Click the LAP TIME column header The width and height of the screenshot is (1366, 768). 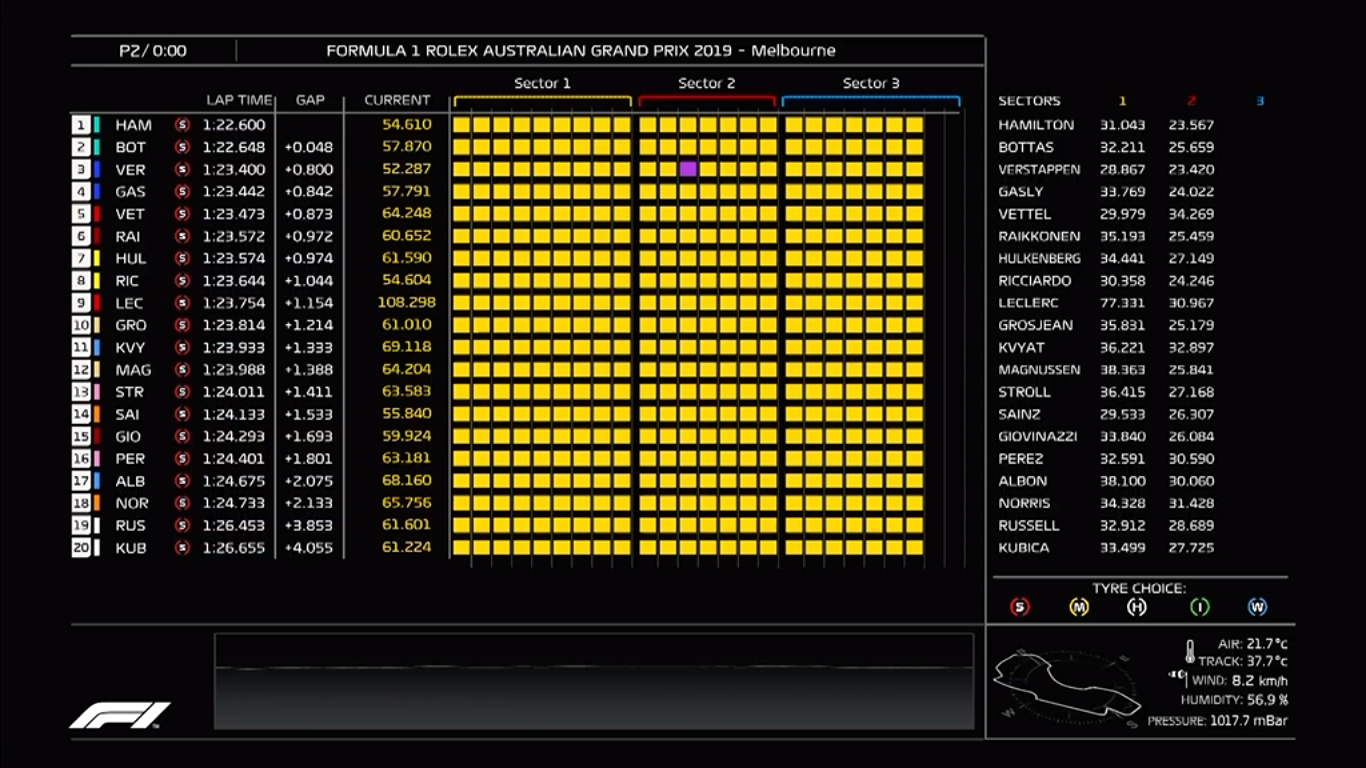pyautogui.click(x=239, y=100)
